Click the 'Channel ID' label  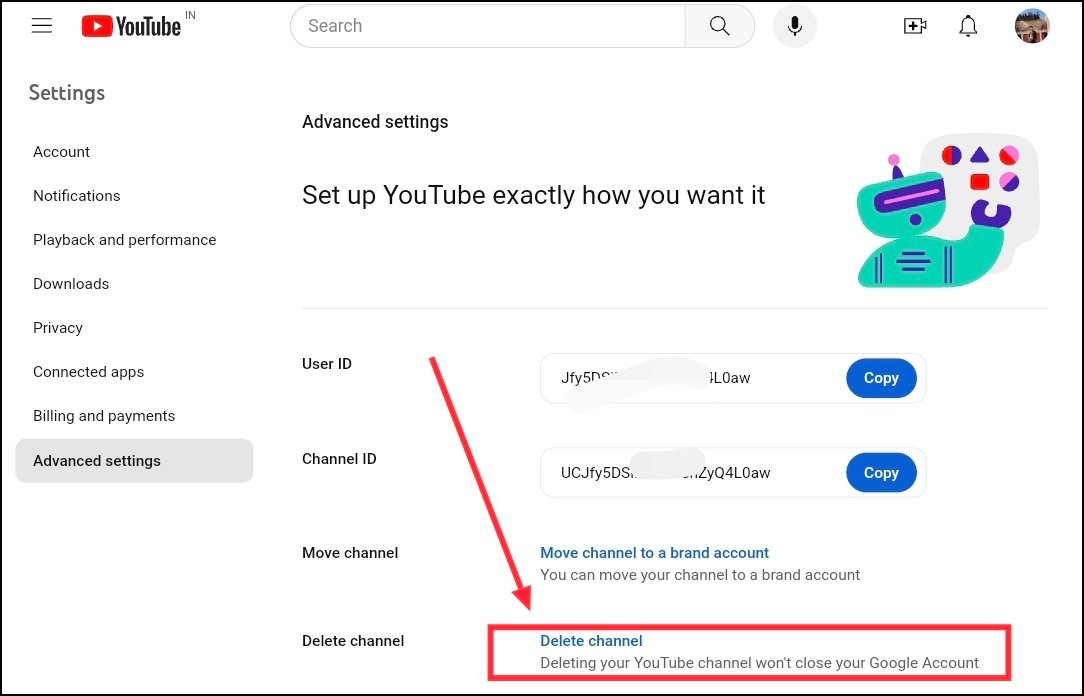(x=339, y=459)
